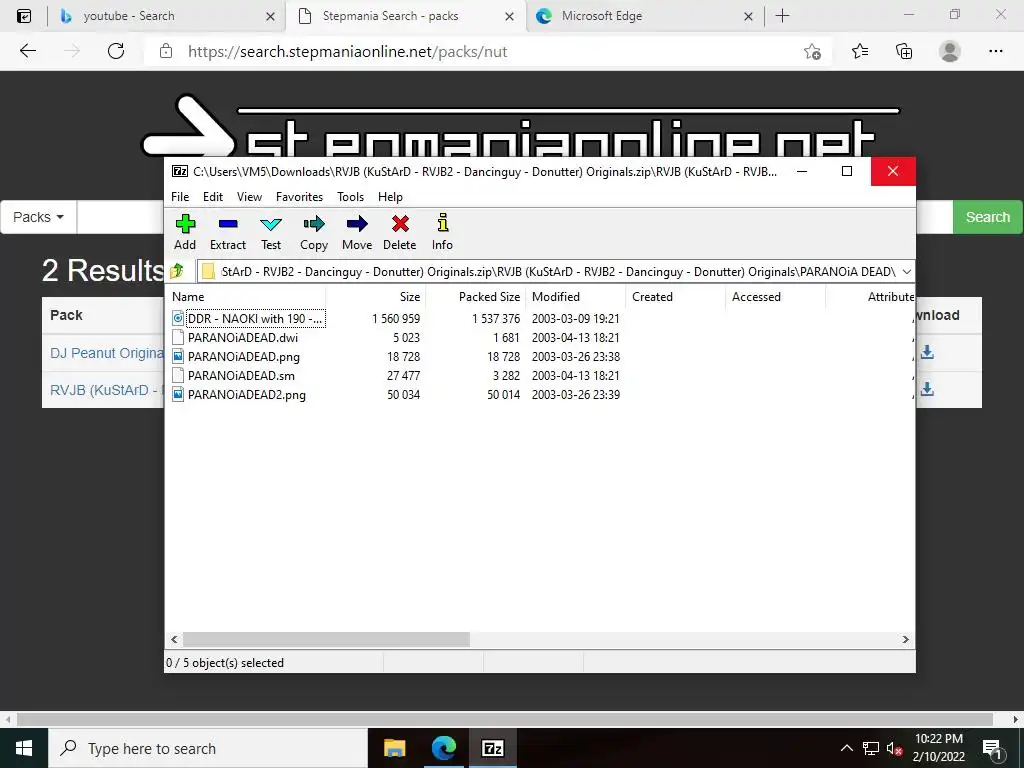Run the Test archive tool
1024x768 pixels.
pos(270,232)
